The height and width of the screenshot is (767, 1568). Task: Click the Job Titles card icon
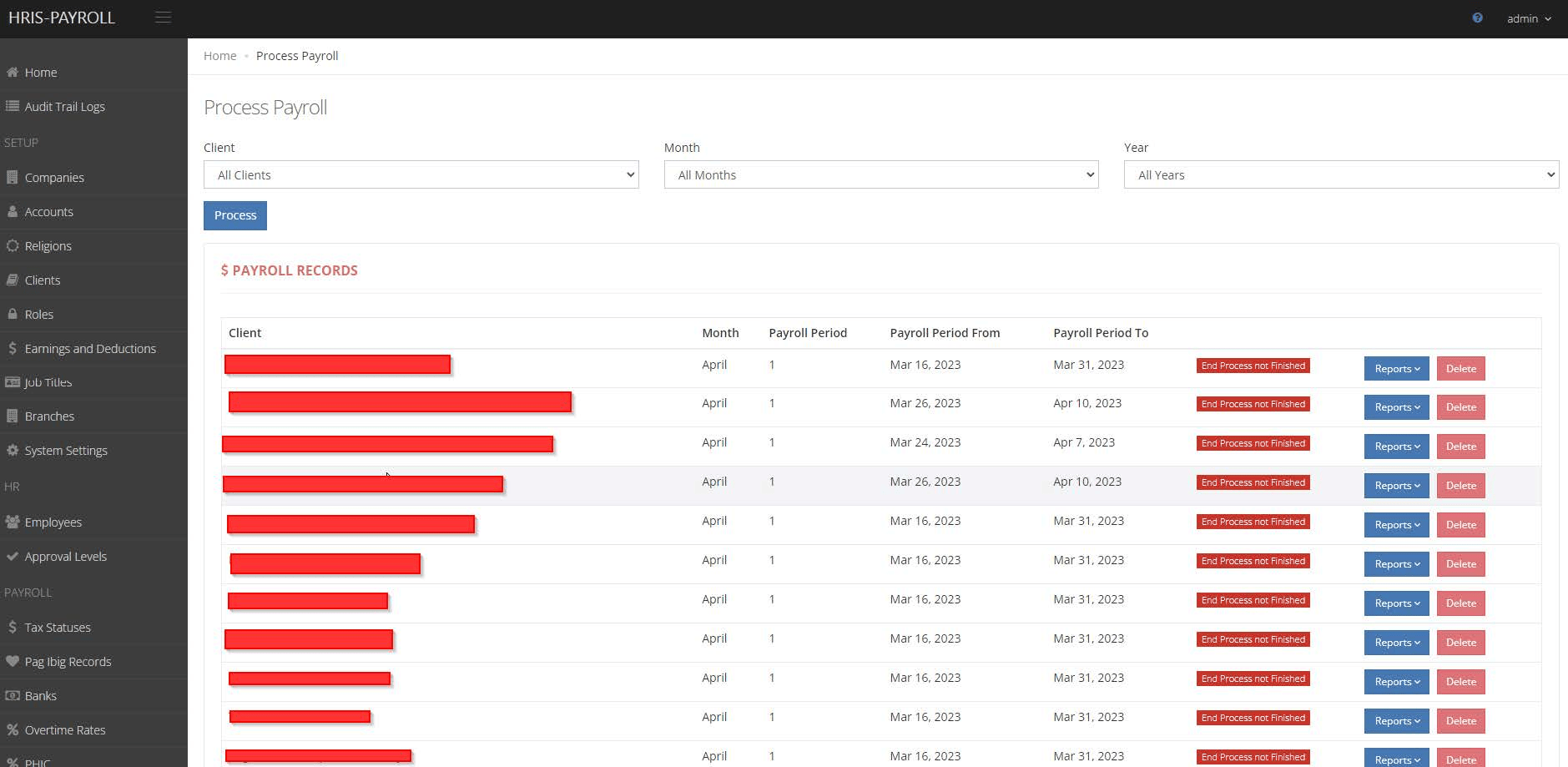13,382
